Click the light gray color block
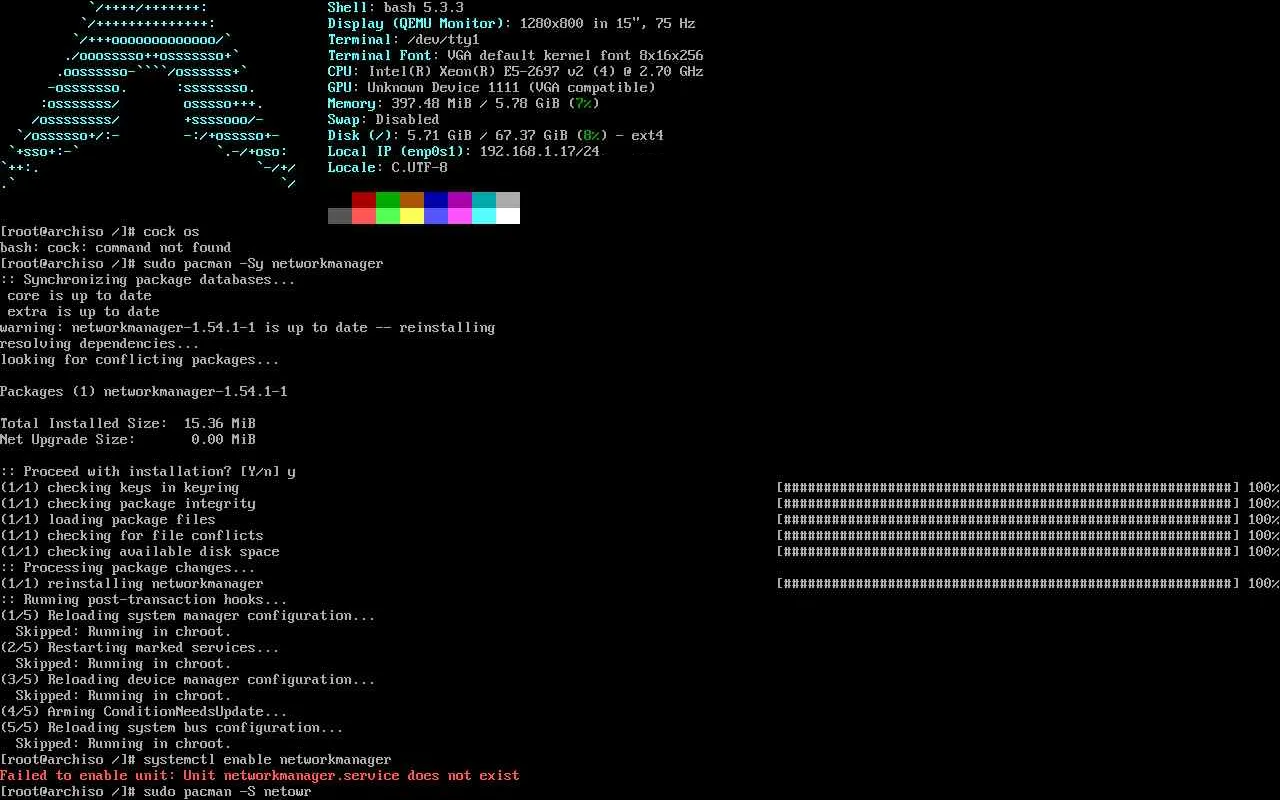 point(508,200)
